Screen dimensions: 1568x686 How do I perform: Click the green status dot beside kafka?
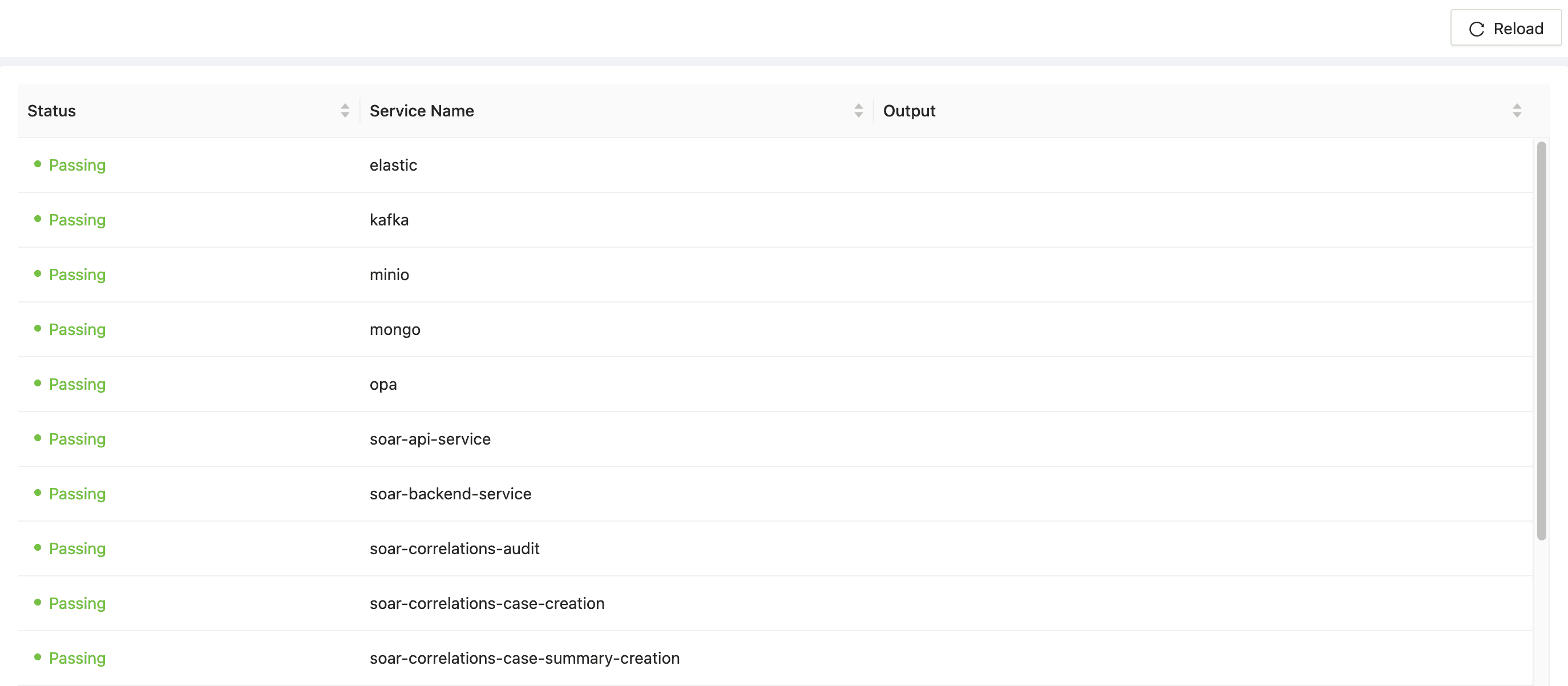pos(38,220)
